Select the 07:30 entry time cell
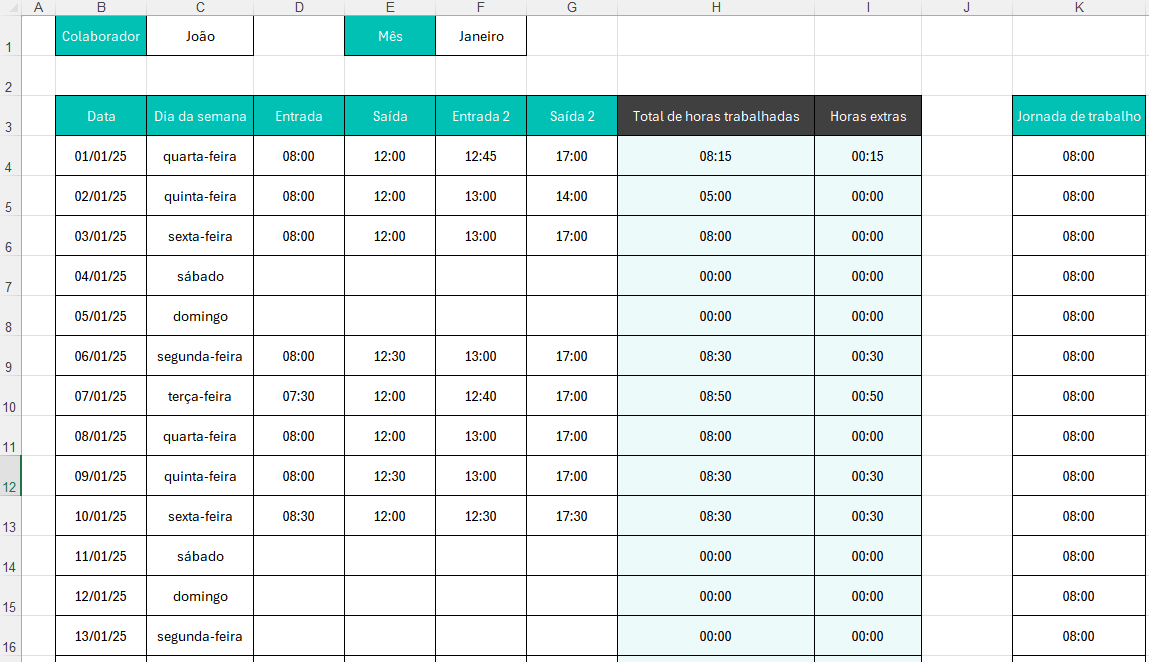This screenshot has height=662, width=1149. pos(299,396)
